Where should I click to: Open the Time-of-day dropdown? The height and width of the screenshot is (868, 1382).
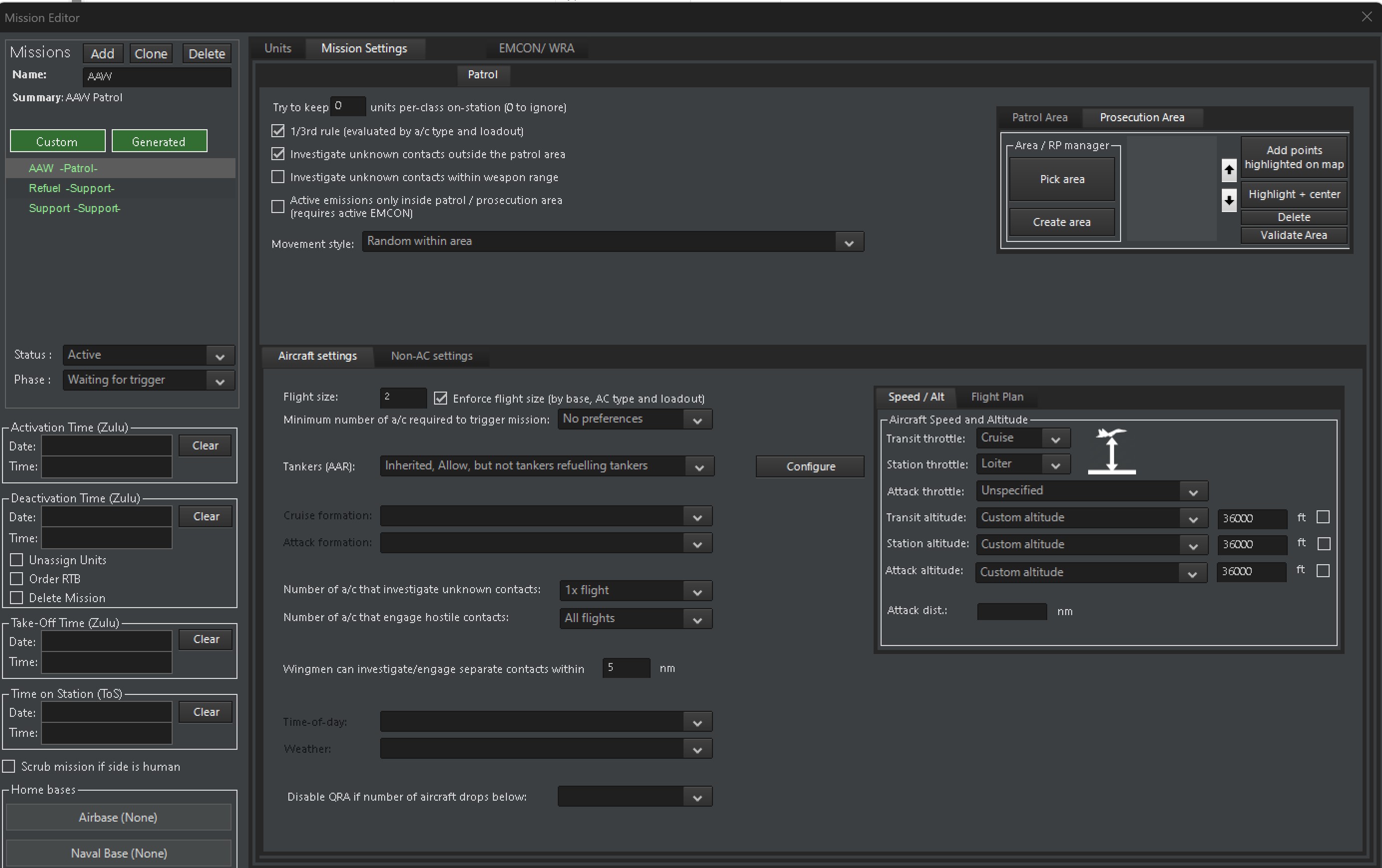[x=546, y=722]
